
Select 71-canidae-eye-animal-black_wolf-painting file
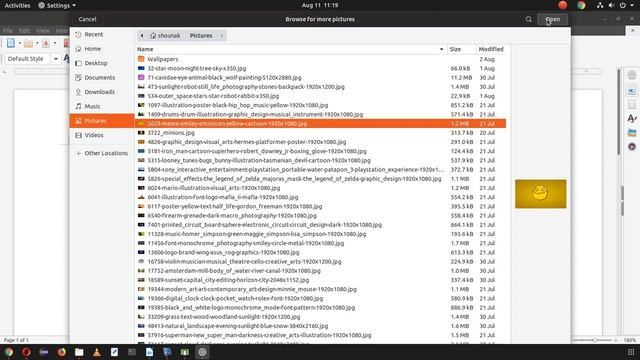[x=320, y=78]
